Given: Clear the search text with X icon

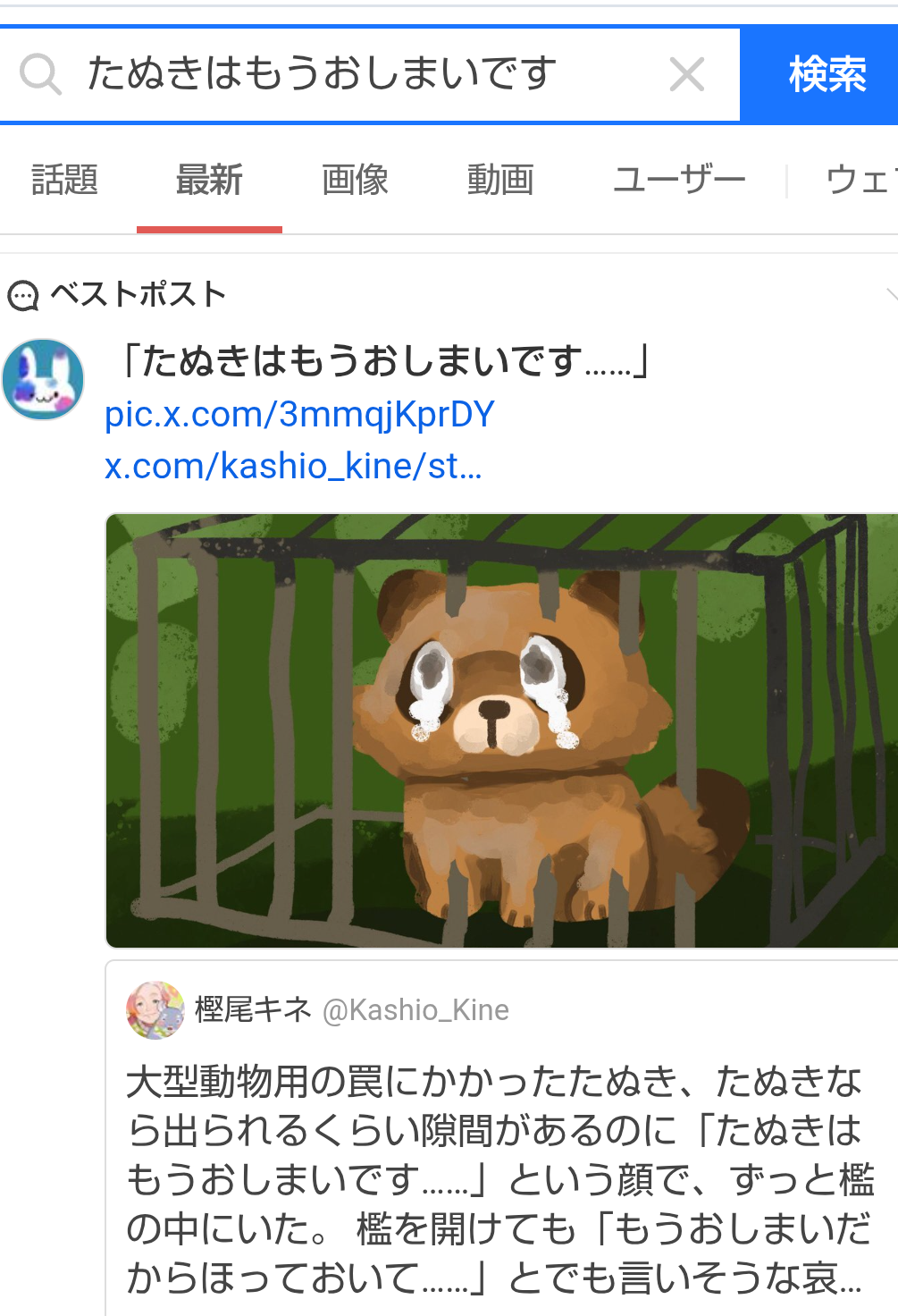Looking at the screenshot, I should click(686, 74).
